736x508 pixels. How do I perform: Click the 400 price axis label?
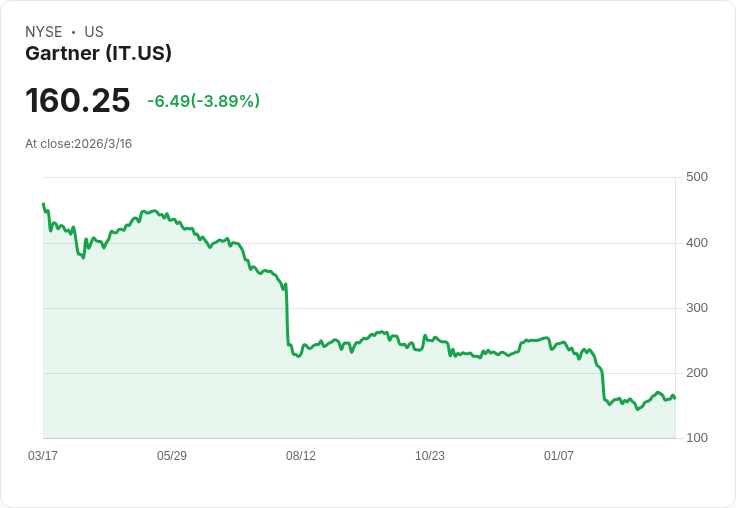697,243
